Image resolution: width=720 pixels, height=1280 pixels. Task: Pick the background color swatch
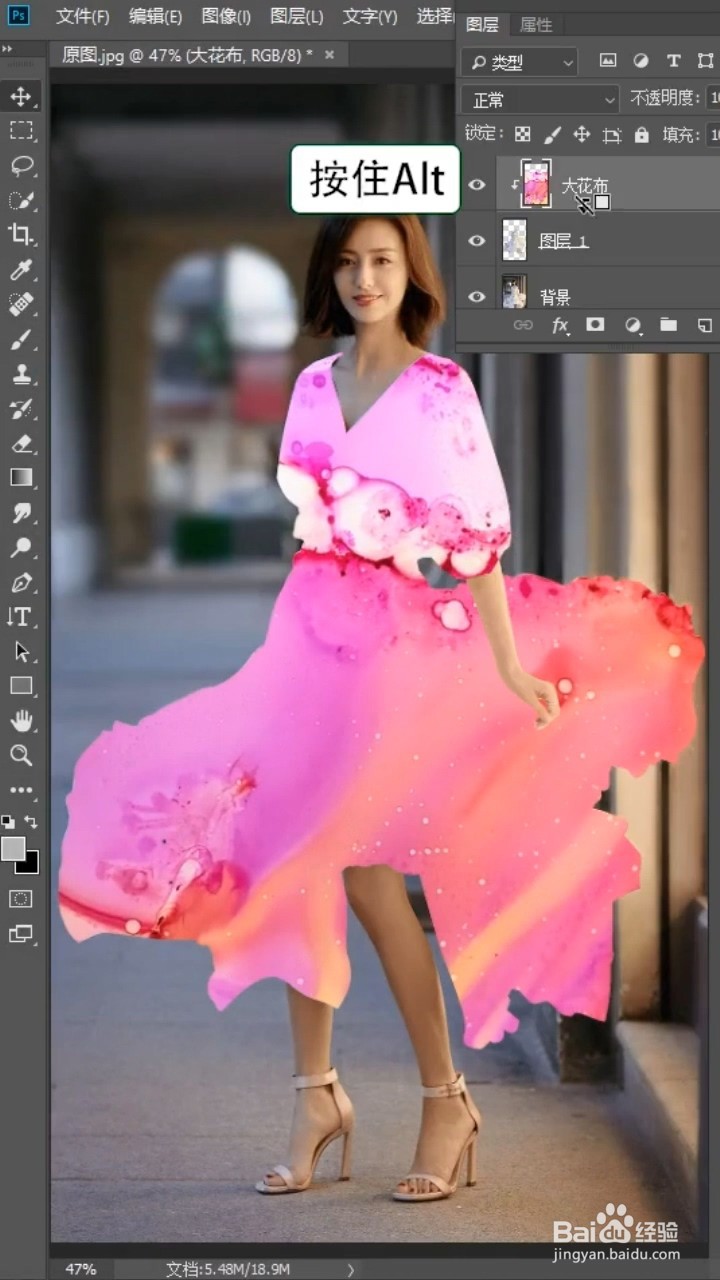coord(30,863)
